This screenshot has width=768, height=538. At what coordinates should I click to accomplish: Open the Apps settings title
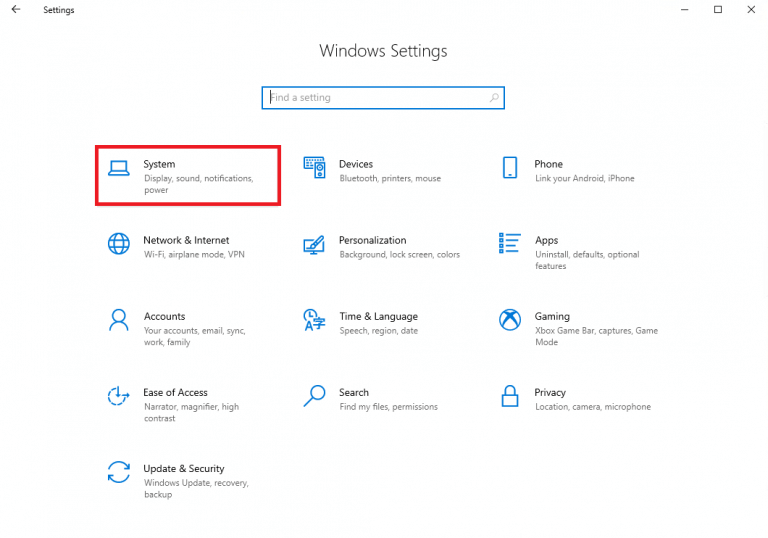[x=547, y=241]
